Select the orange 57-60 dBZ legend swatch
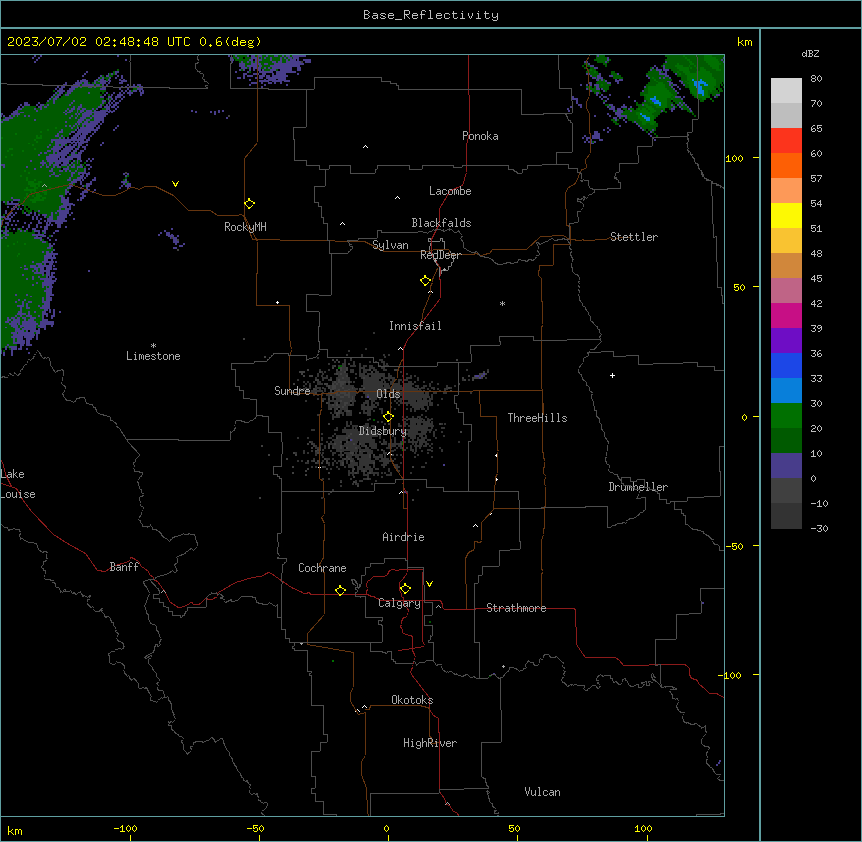The width and height of the screenshot is (862, 842). pyautogui.click(x=786, y=165)
